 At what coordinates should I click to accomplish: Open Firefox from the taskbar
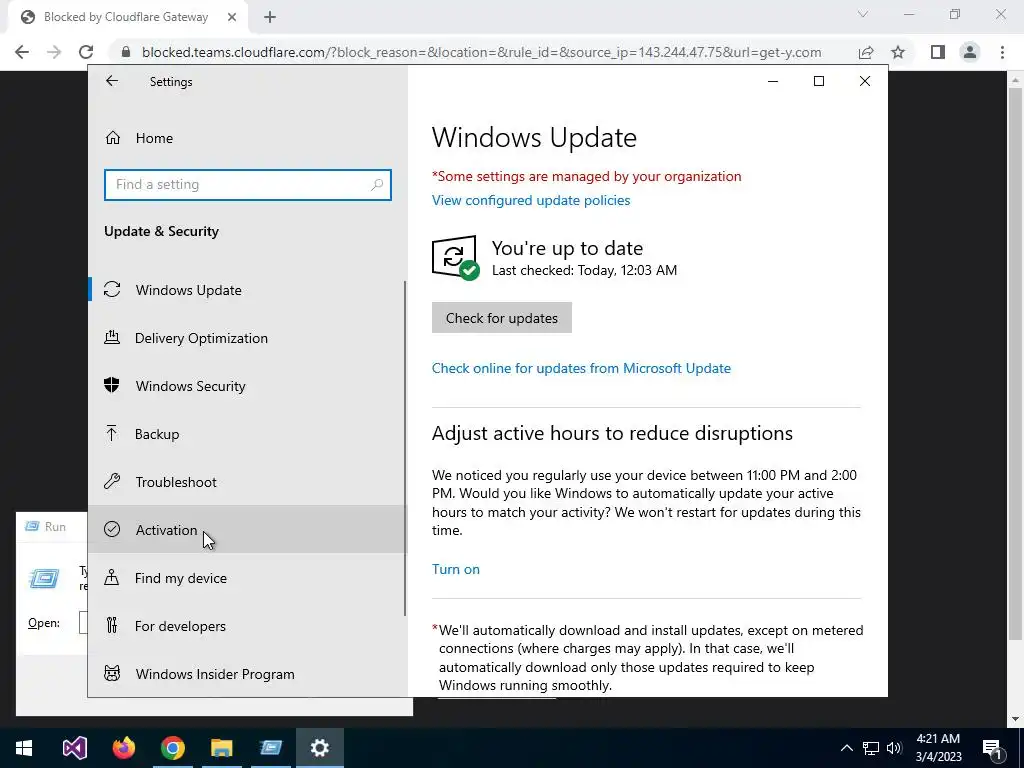[x=123, y=748]
